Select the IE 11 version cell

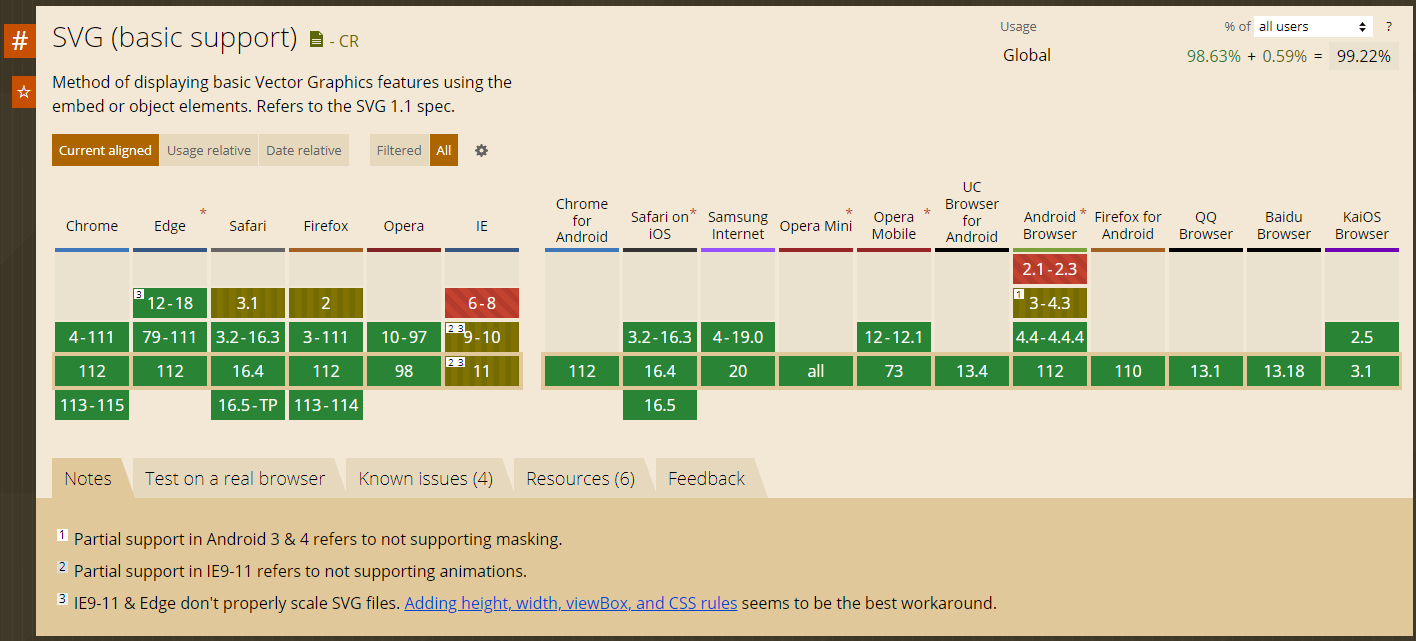coord(482,371)
